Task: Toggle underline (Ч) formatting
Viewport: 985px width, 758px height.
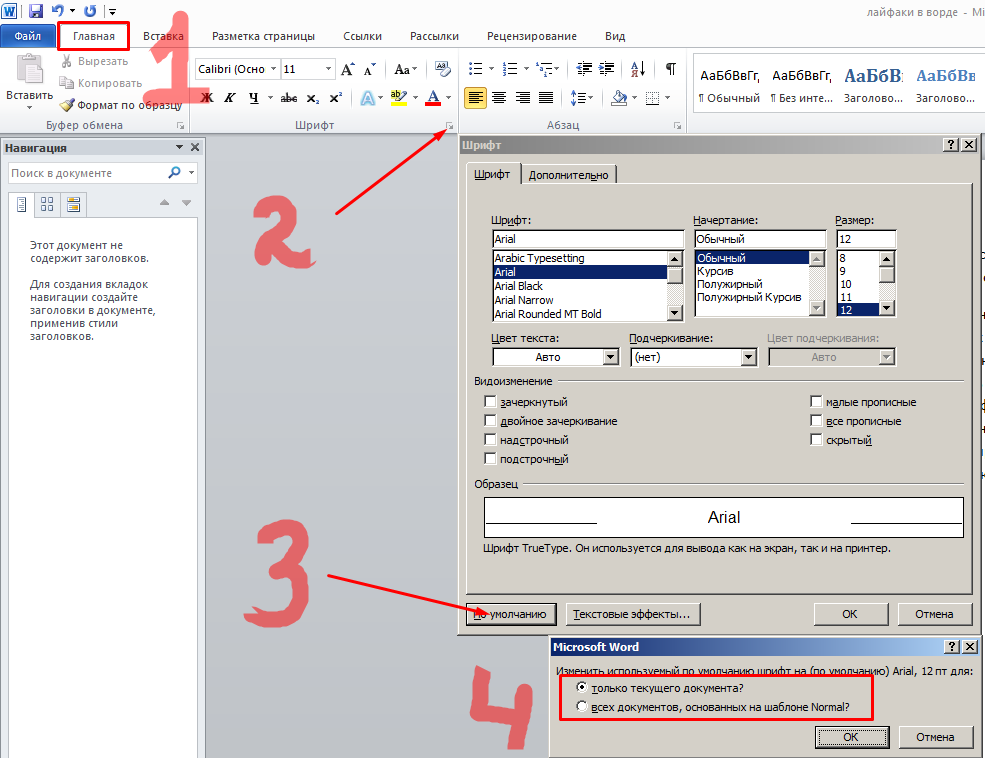Action: pyautogui.click(x=254, y=98)
